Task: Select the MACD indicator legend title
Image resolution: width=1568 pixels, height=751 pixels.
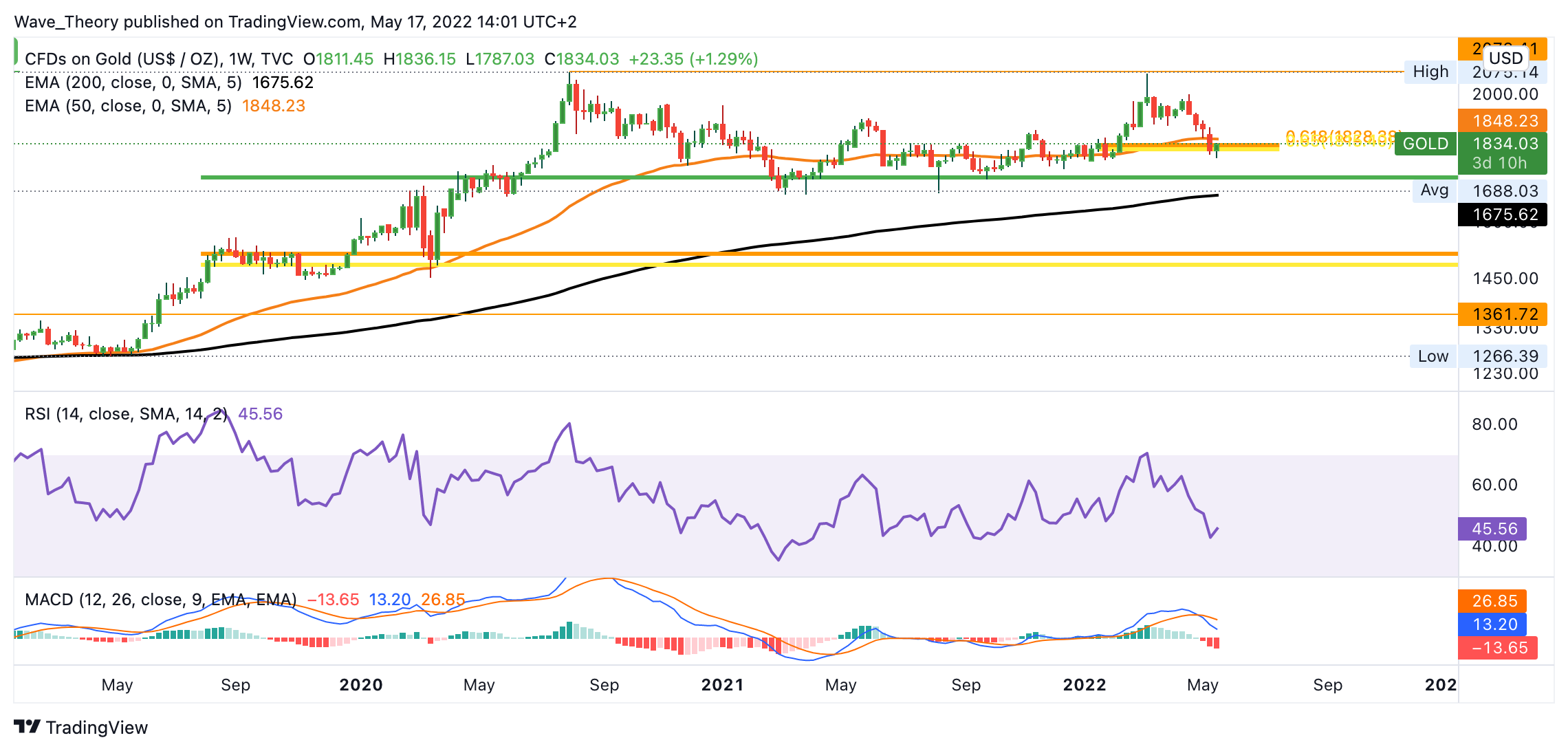Action: [160, 600]
